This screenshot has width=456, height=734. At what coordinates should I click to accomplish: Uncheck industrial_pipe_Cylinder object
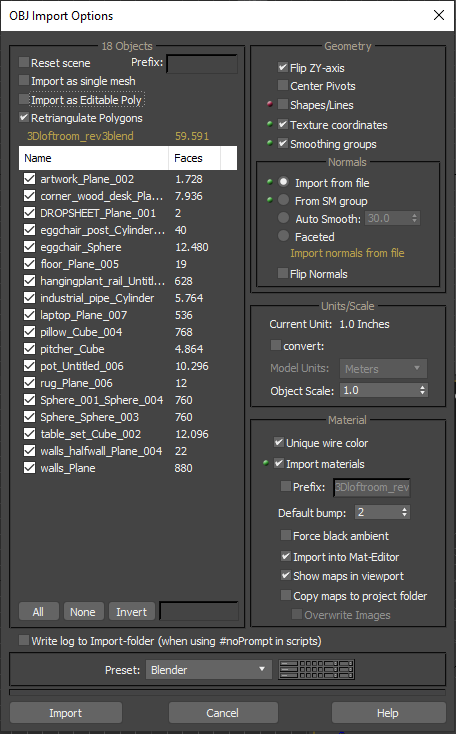point(29,298)
